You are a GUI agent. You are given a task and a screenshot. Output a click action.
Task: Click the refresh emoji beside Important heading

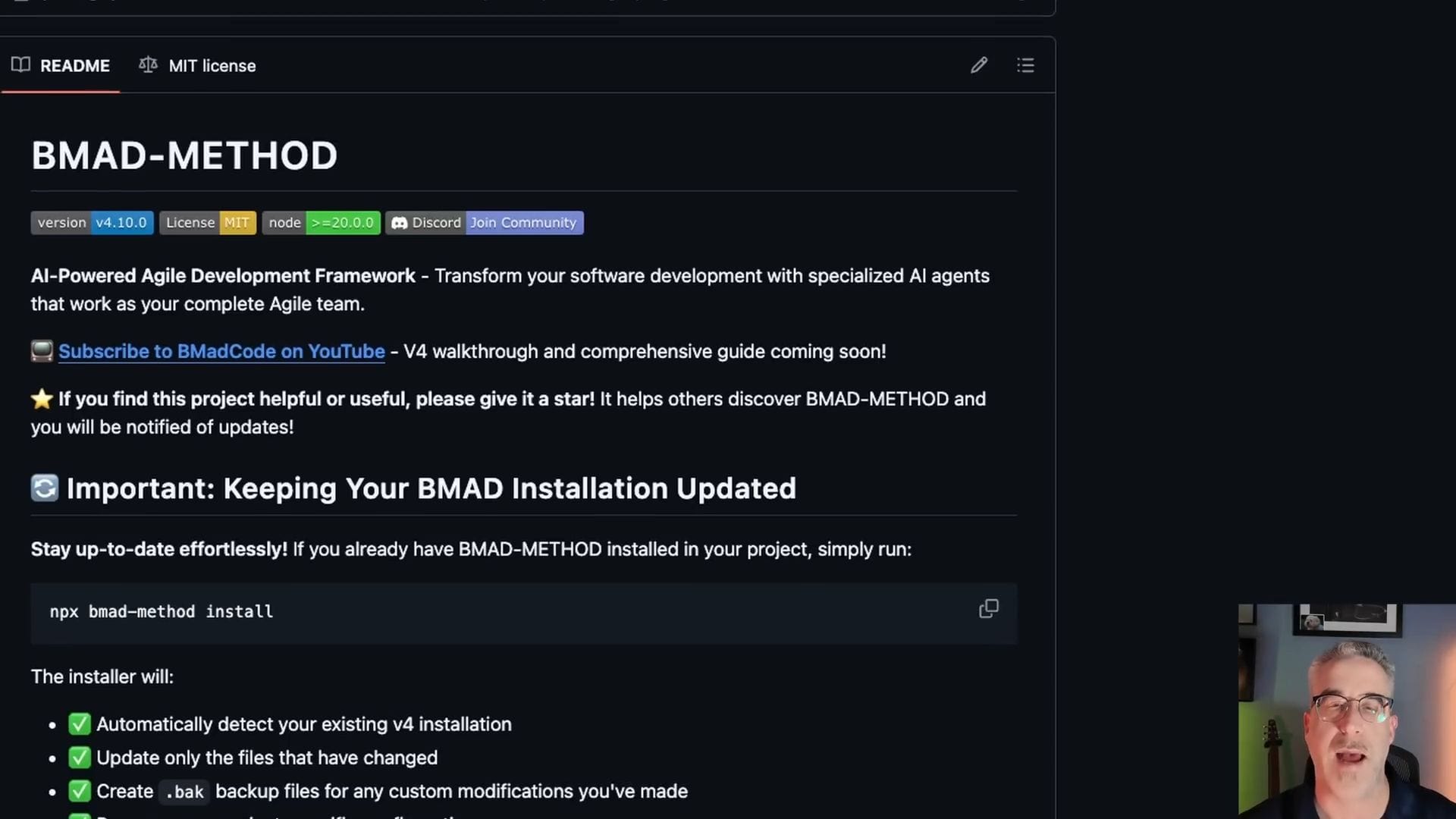(45, 488)
